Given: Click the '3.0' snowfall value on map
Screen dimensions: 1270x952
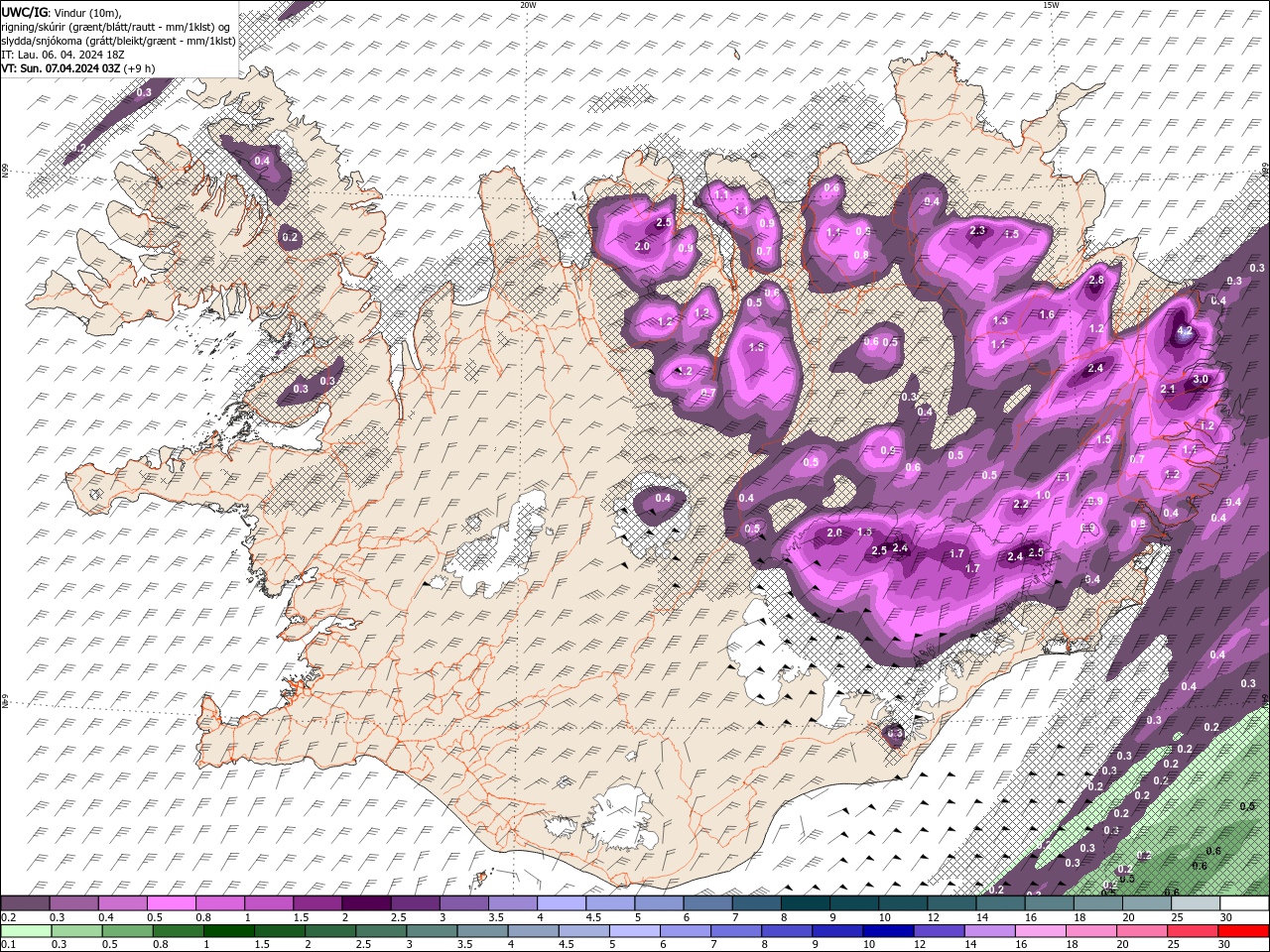Looking at the screenshot, I should tap(1201, 379).
